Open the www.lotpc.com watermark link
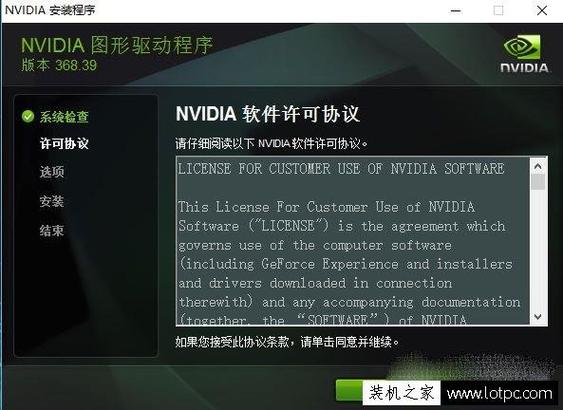The image size is (563, 410). tap(499, 393)
